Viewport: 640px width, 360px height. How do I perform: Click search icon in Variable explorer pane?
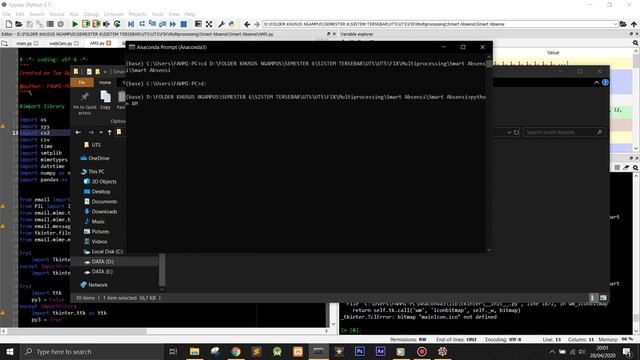(635, 42)
